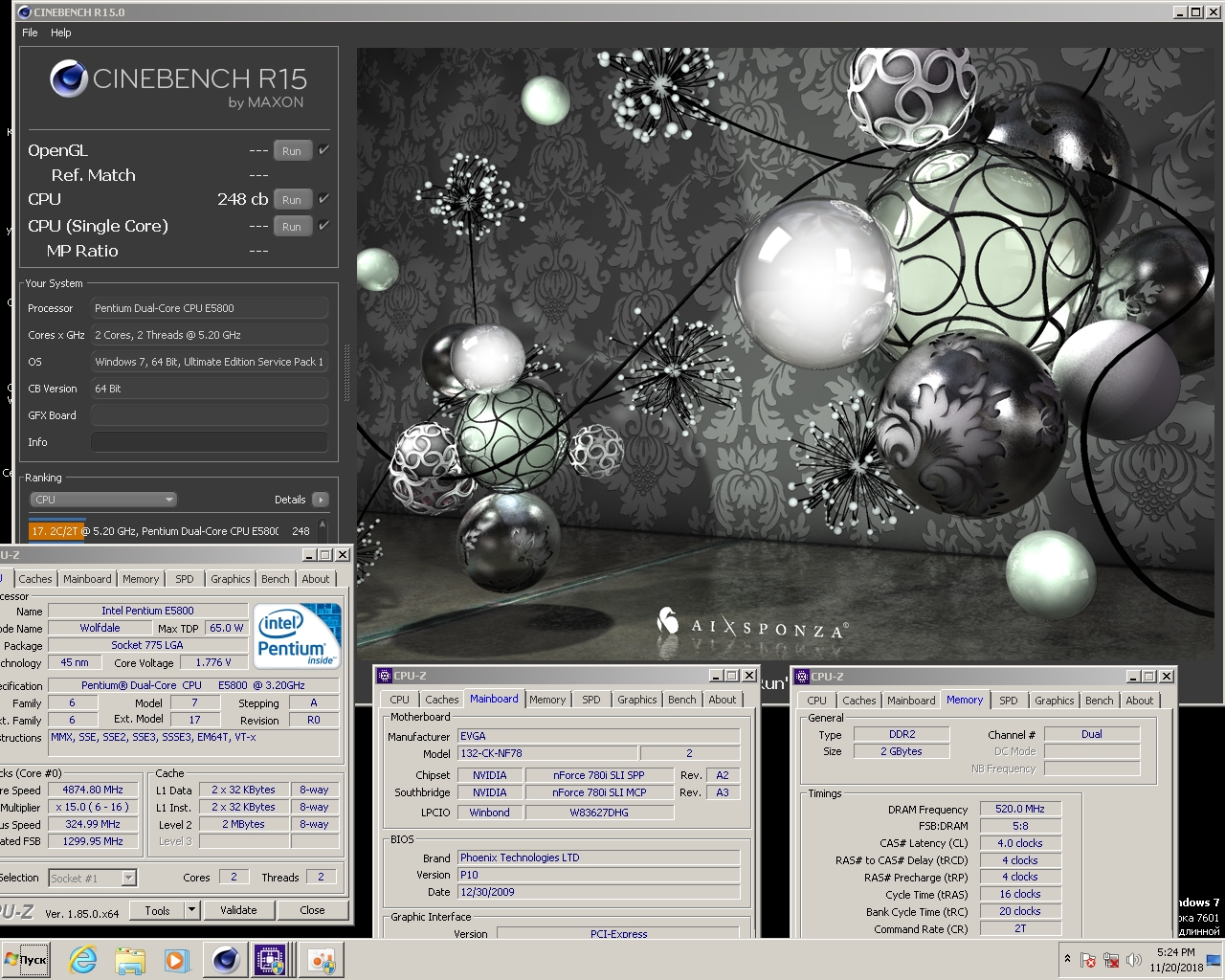The width and height of the screenshot is (1225, 980).
Task: Open the File menu in Cinebench
Action: 30,33
